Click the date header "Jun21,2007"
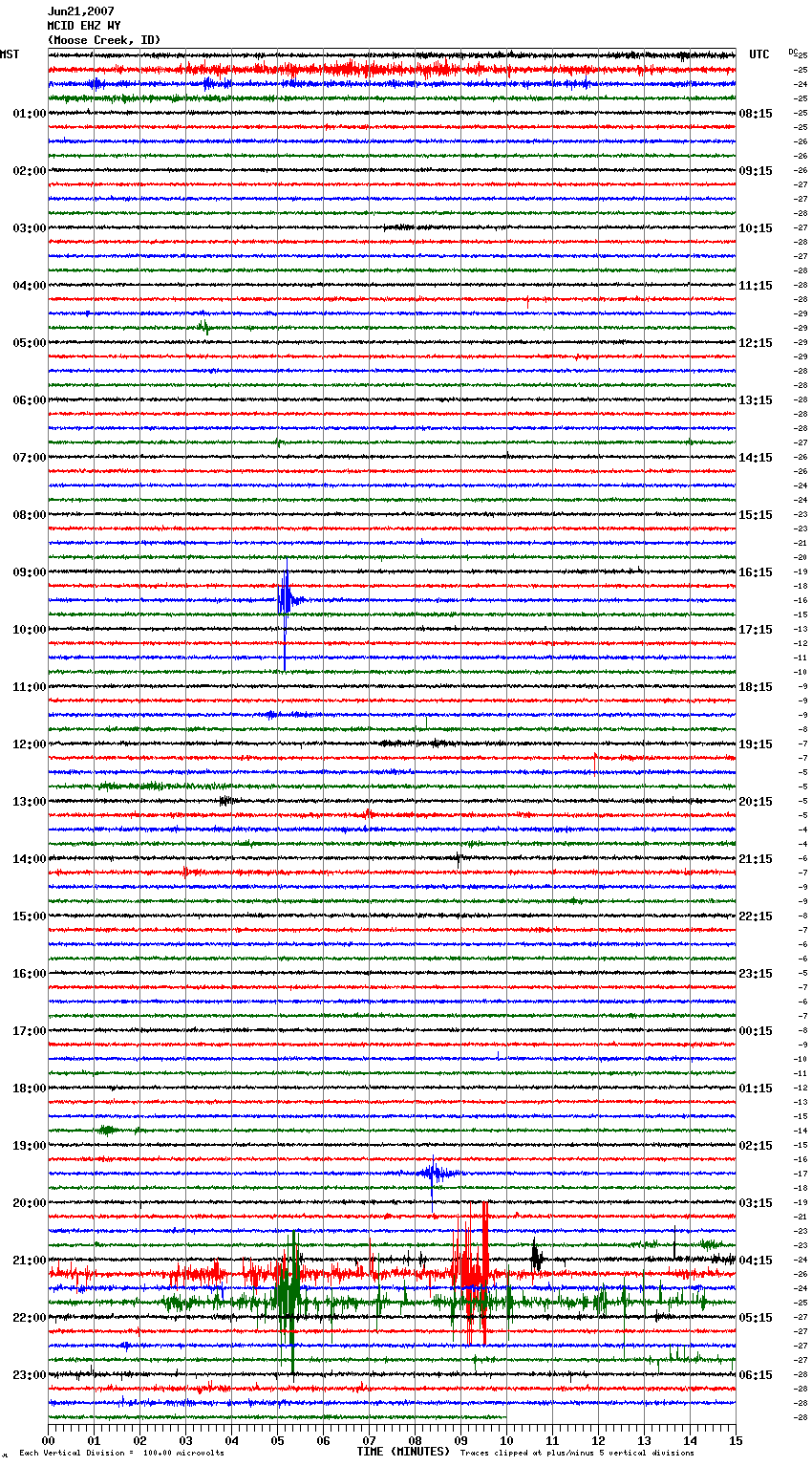 [81, 11]
